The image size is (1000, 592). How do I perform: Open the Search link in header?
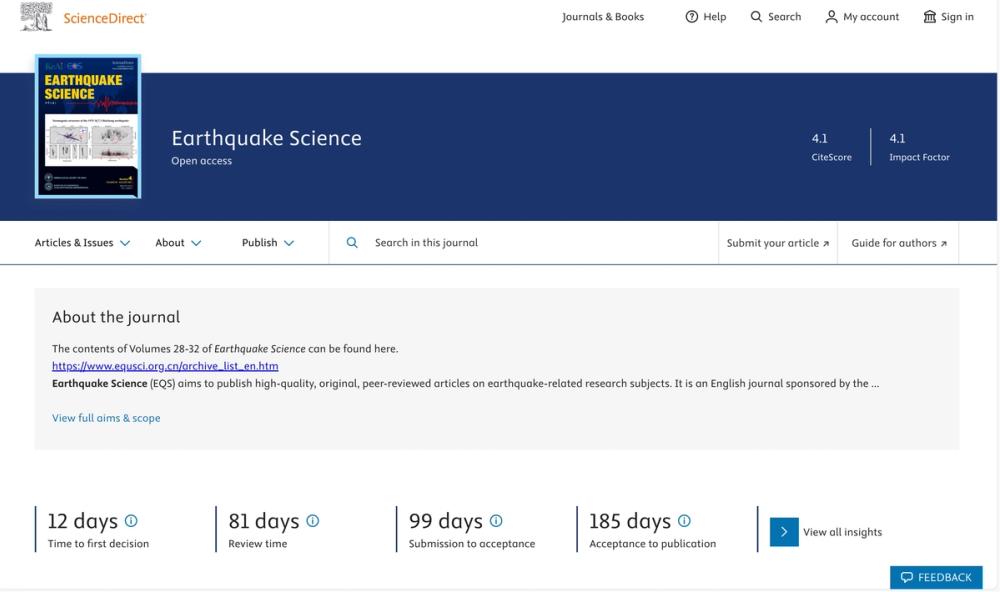point(784,17)
